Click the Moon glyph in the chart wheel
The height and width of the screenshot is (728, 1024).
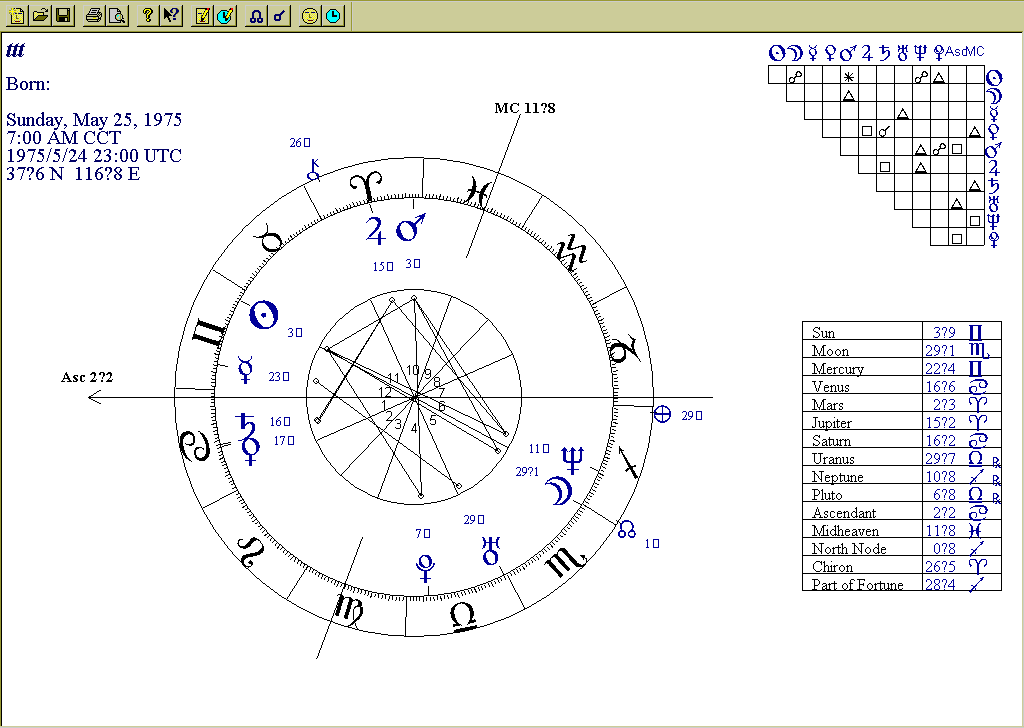point(556,489)
